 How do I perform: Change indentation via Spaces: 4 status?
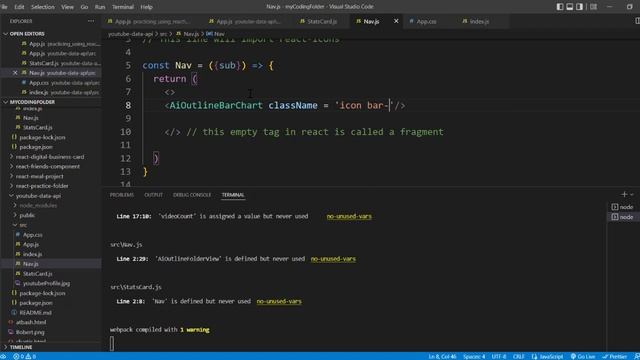474,356
